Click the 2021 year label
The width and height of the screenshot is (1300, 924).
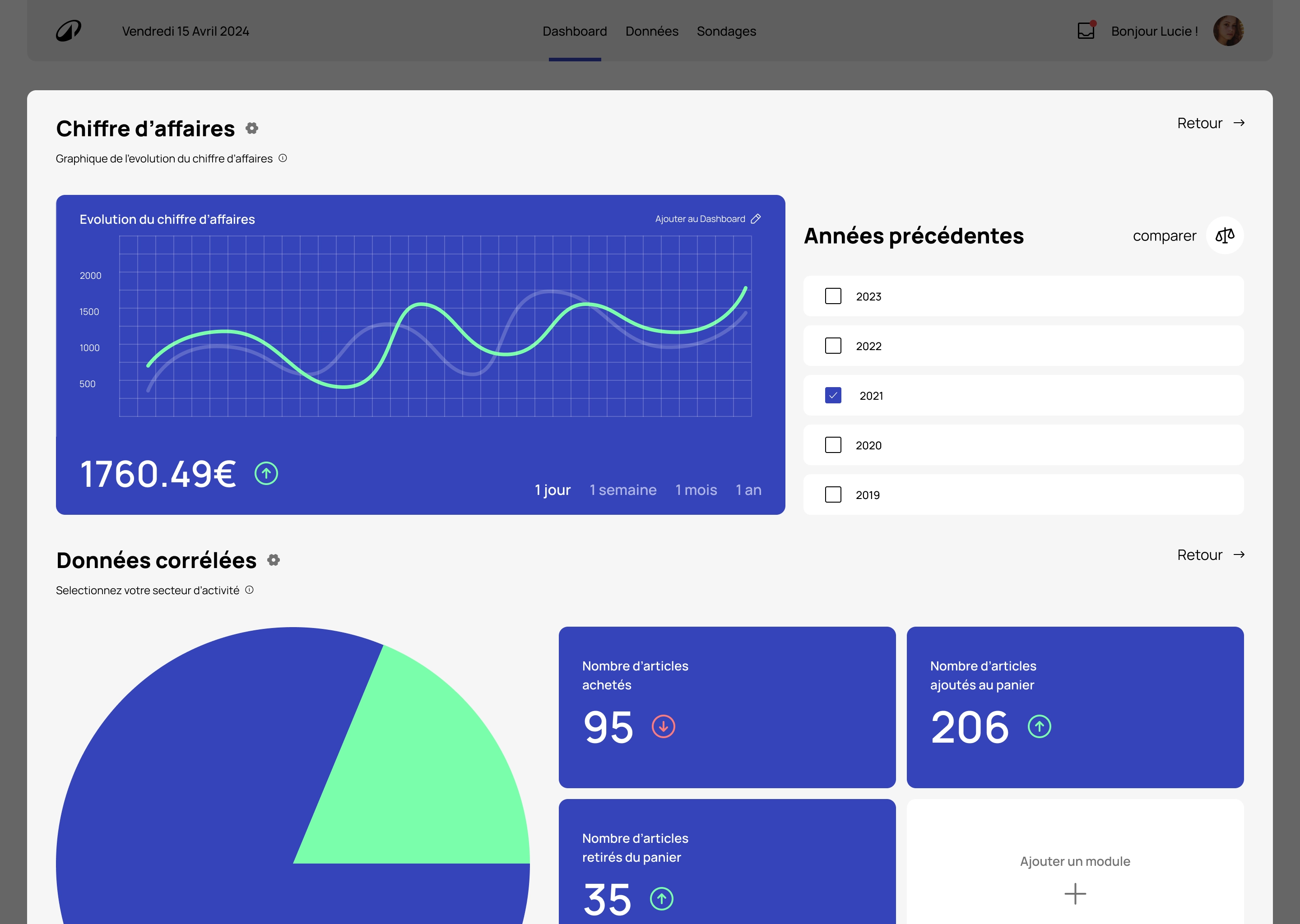(x=871, y=395)
